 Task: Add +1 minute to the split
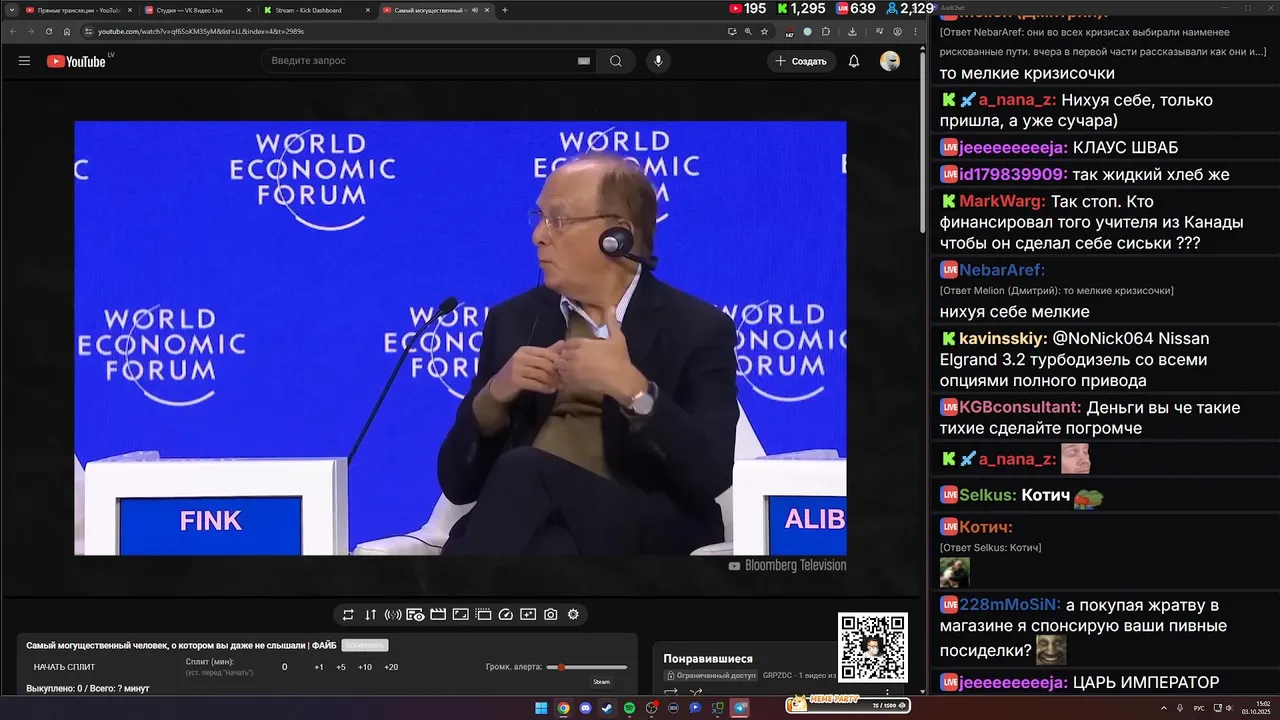[x=318, y=667]
